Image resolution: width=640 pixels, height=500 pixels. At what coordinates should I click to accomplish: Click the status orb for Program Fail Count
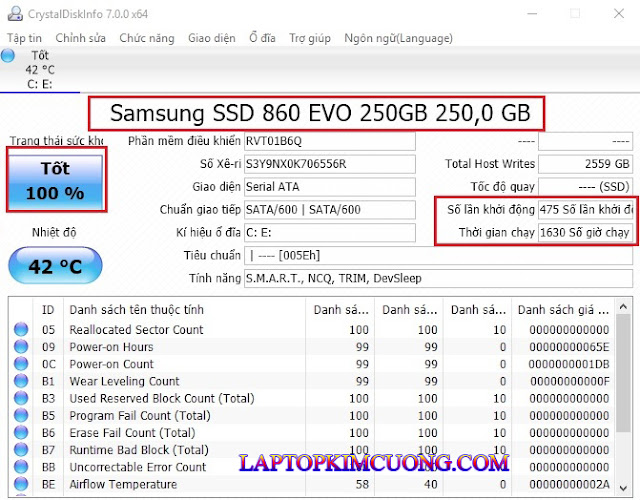tap(21, 415)
